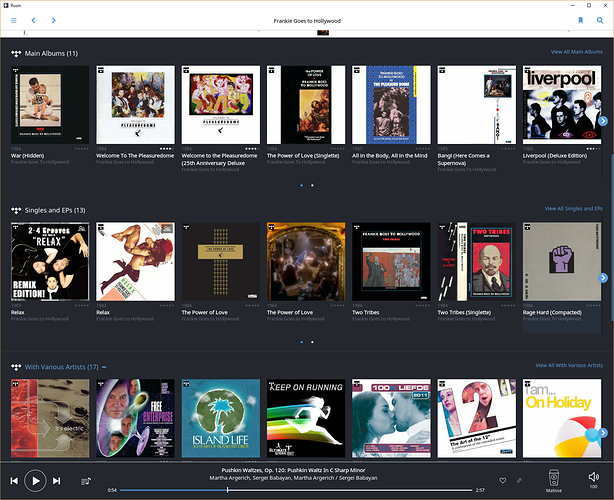The height and width of the screenshot is (500, 614).
Task: Open the Matisse audio zone selector
Action: tap(554, 481)
